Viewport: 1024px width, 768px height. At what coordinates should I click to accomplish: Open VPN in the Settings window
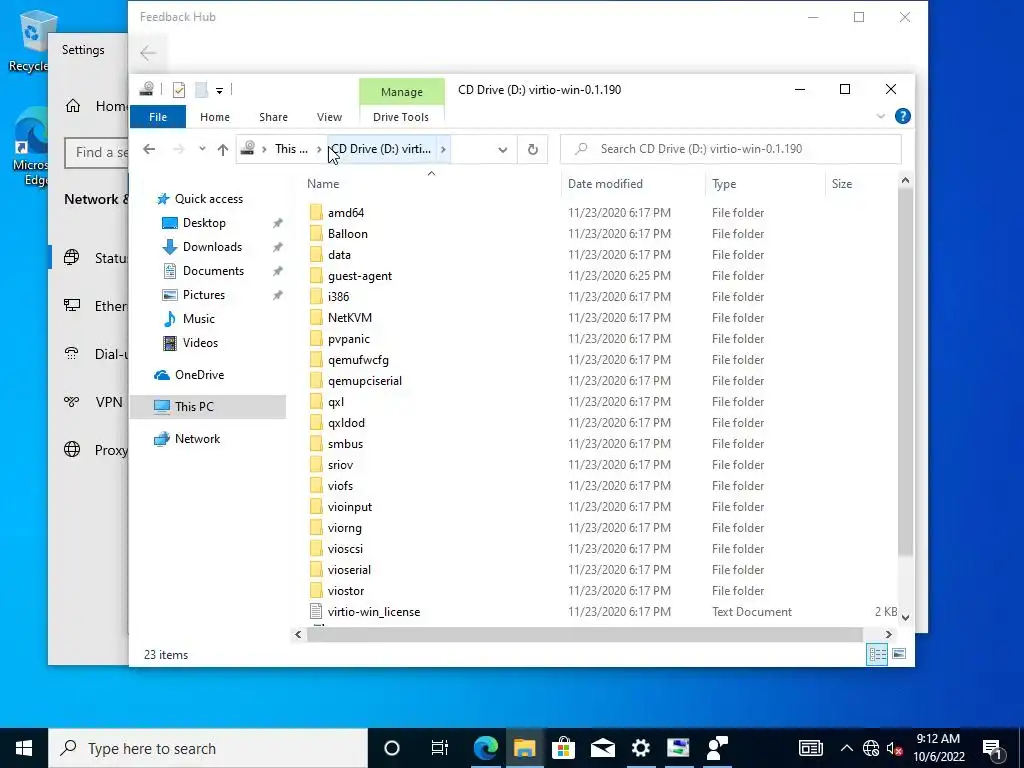coord(108,402)
